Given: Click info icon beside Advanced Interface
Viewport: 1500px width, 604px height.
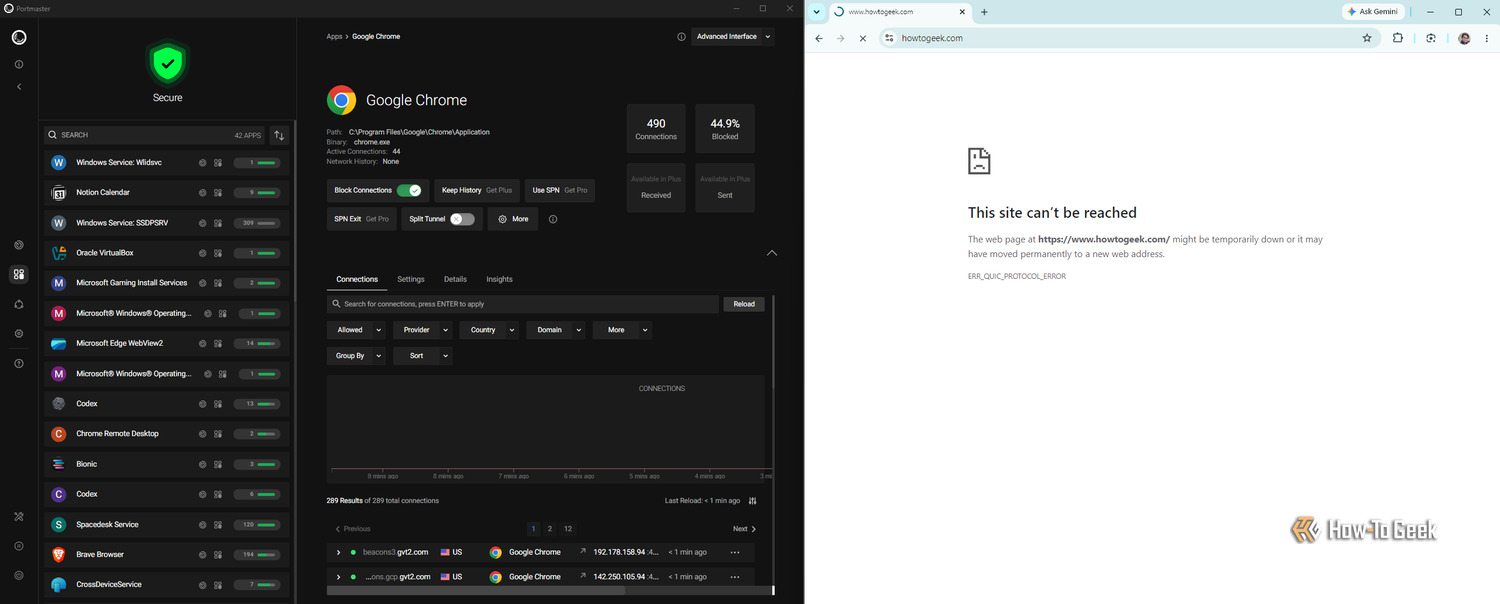Looking at the screenshot, I should point(681,37).
